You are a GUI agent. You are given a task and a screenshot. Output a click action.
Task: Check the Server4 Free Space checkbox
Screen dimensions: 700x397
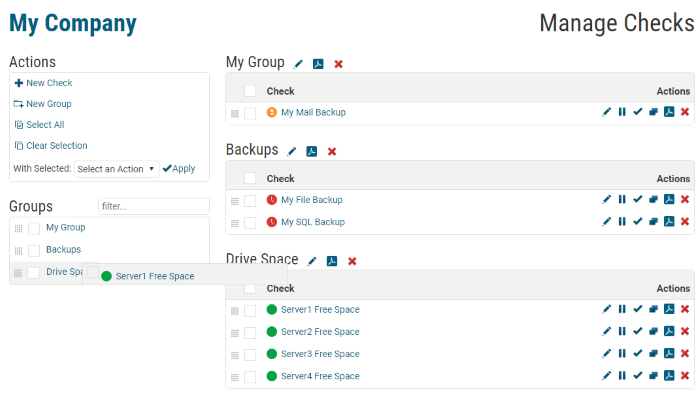pyautogui.click(x=250, y=377)
